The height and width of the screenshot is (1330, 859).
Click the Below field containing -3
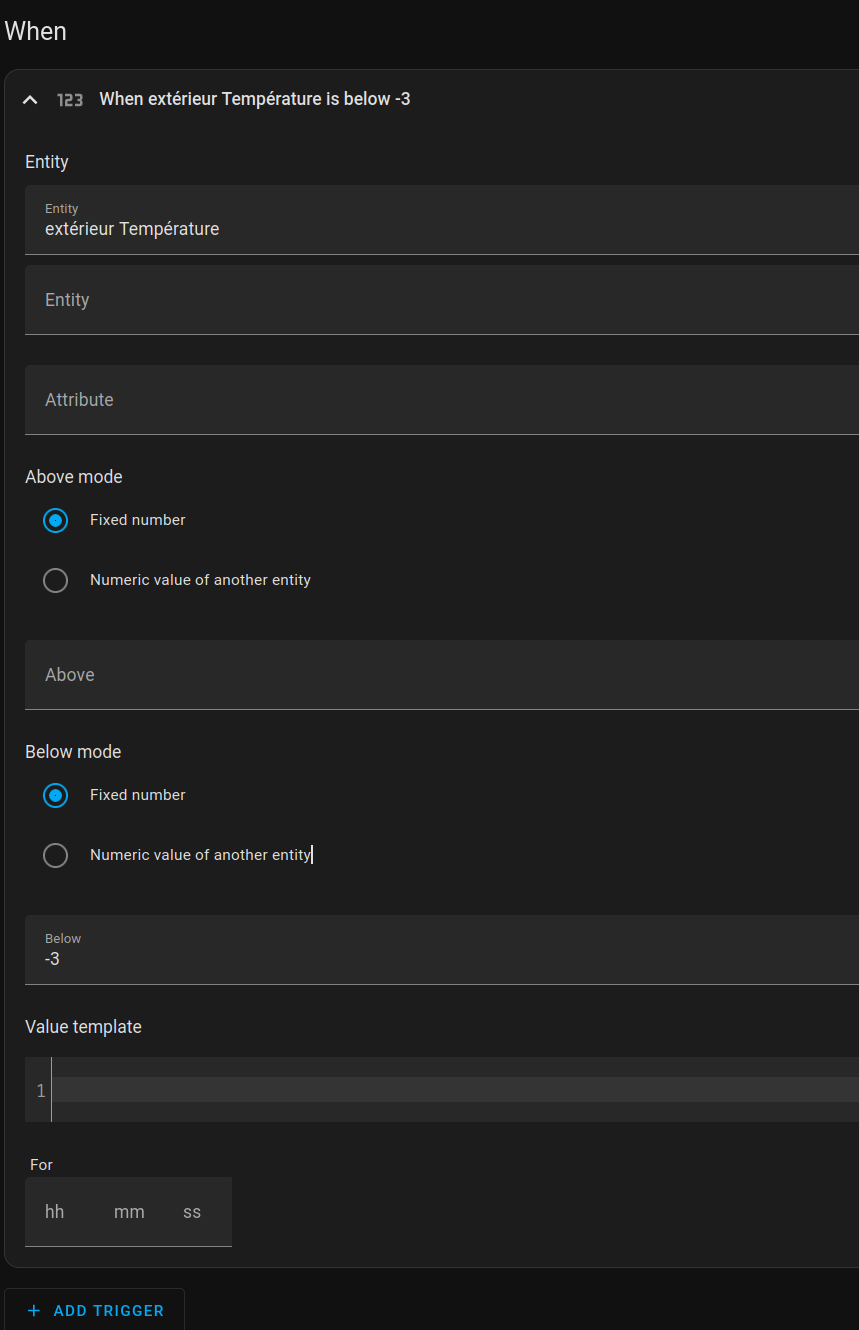[440, 951]
